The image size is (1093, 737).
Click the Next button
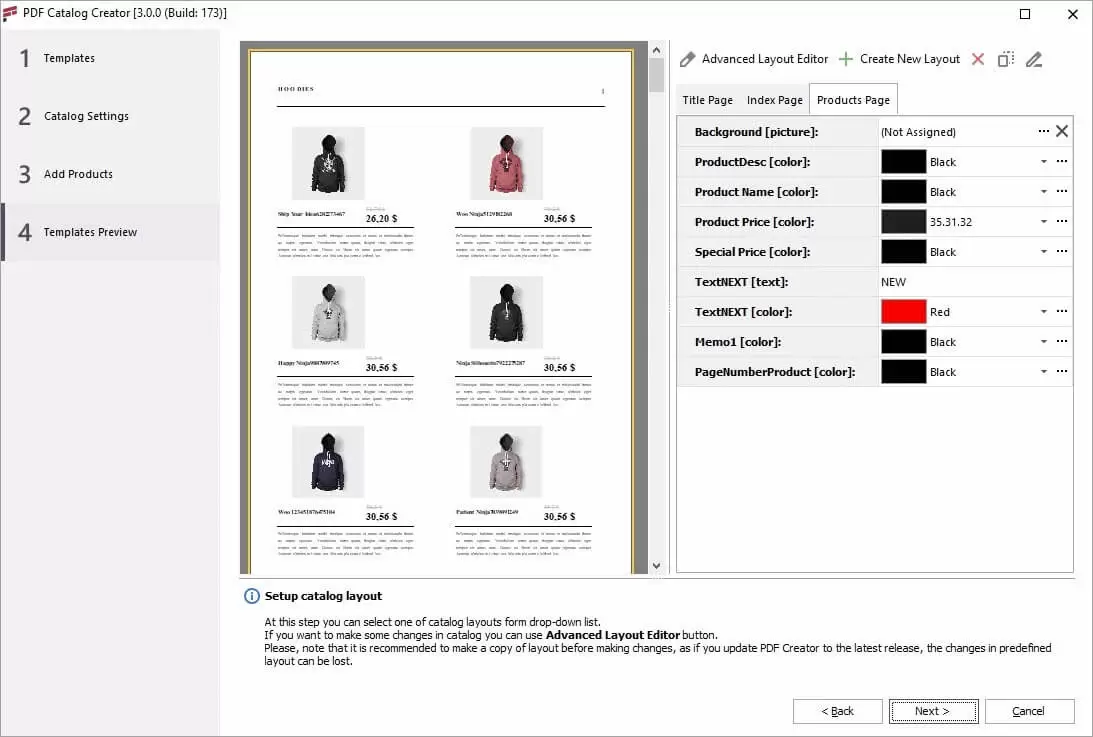pyautogui.click(x=933, y=711)
